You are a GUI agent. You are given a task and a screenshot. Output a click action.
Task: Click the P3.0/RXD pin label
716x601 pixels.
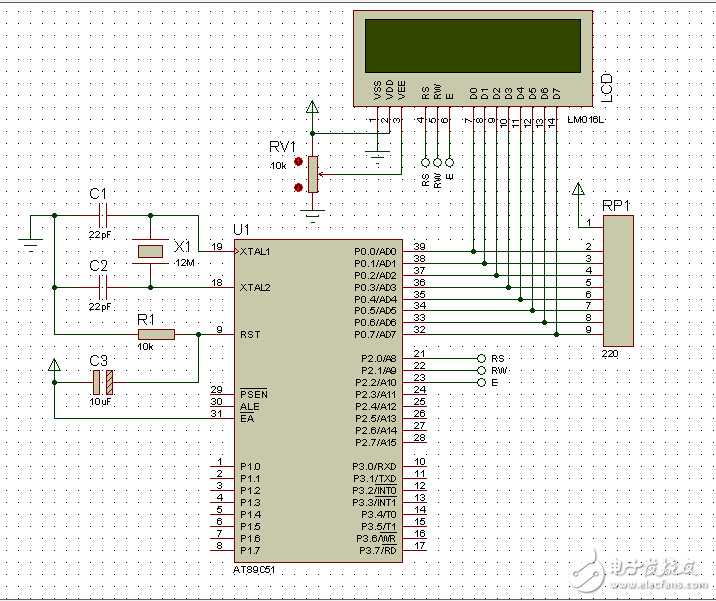click(x=374, y=466)
